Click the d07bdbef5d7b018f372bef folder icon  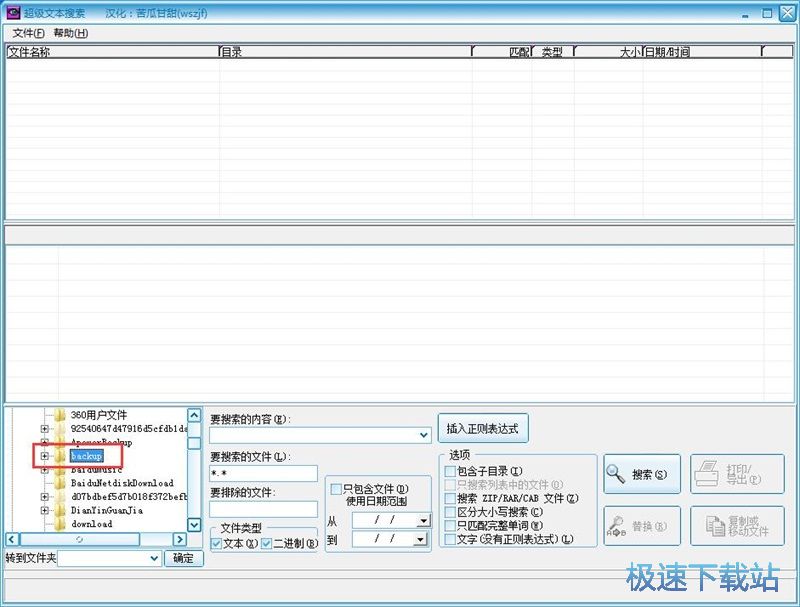pos(60,496)
